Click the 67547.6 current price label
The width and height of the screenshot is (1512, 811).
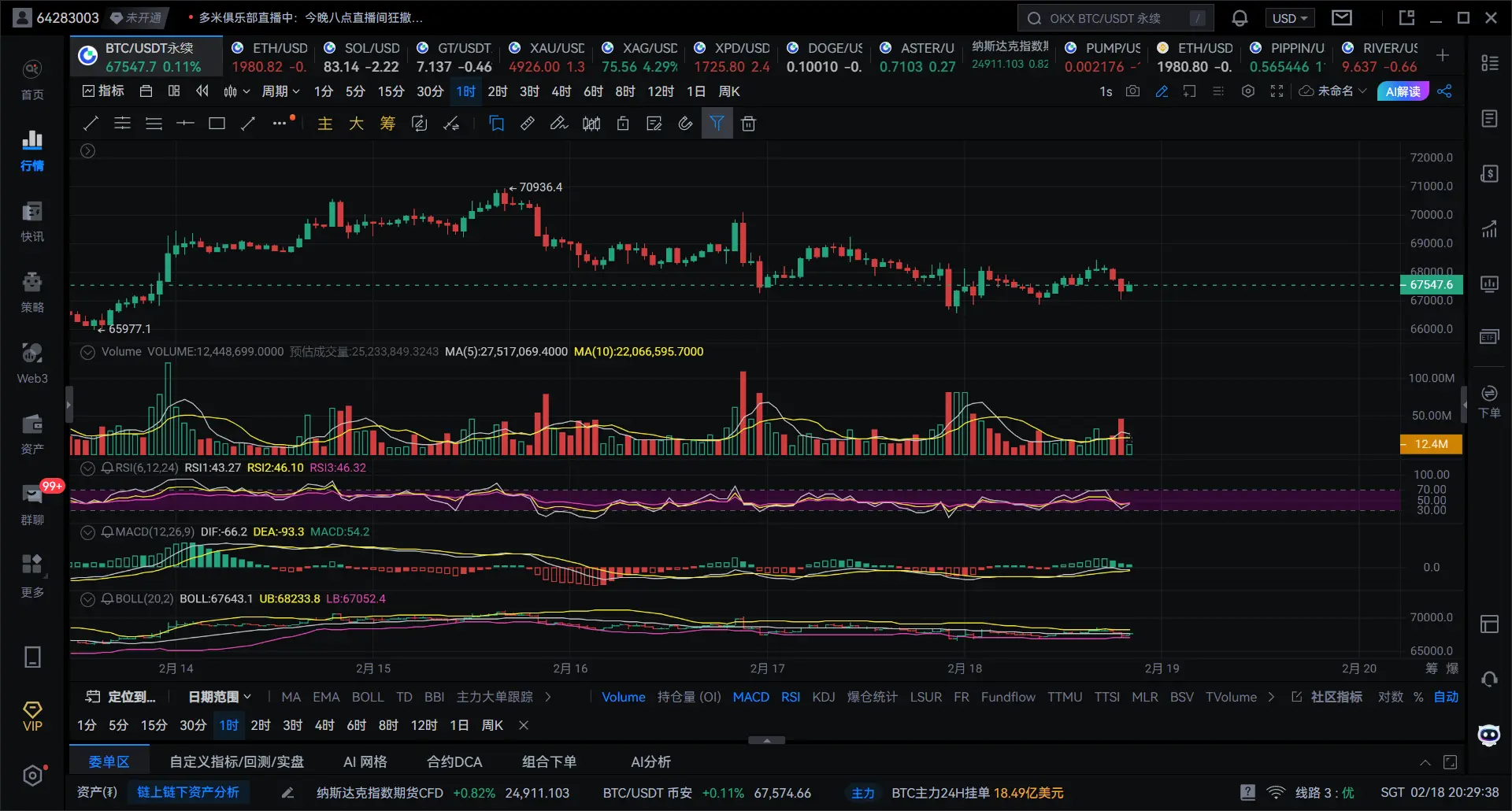(x=1431, y=285)
